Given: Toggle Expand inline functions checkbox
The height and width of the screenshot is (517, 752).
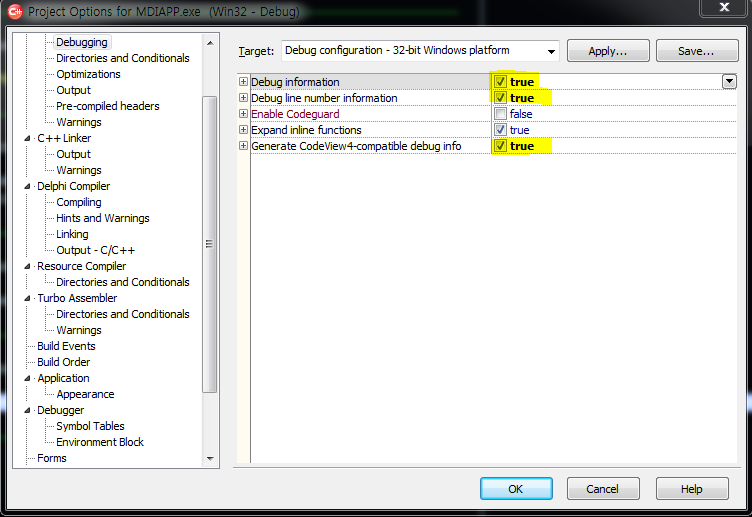Looking at the screenshot, I should coord(500,130).
